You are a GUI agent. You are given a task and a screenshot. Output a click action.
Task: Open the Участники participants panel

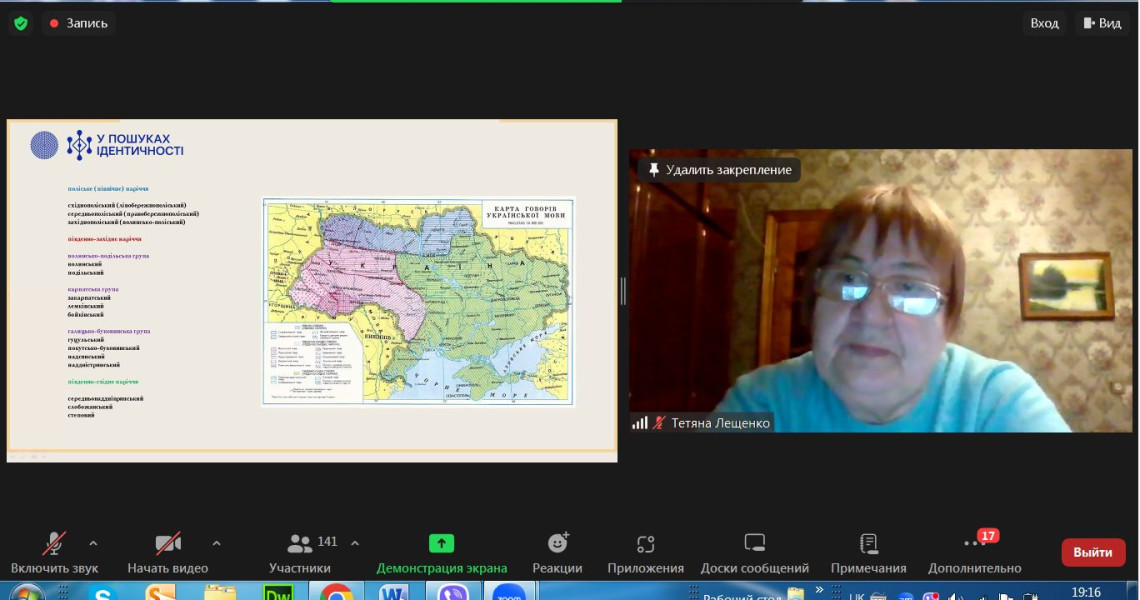pos(300,553)
